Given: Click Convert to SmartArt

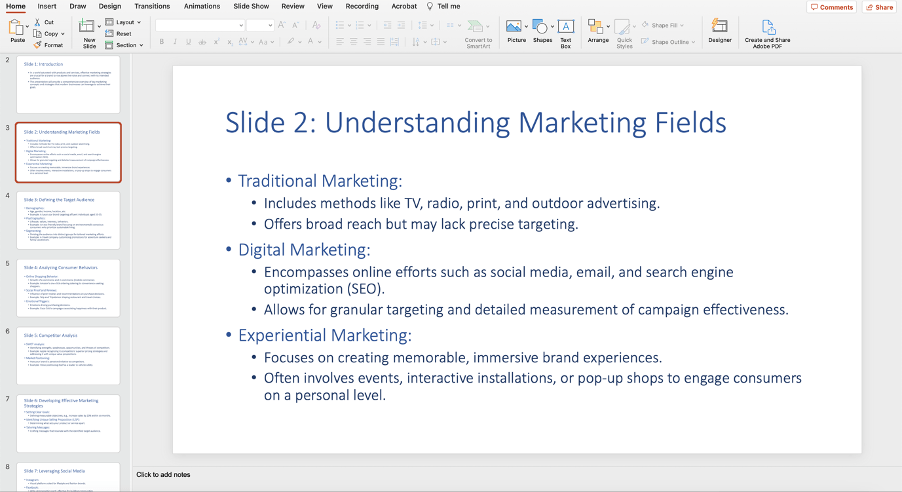Looking at the screenshot, I should [478, 33].
